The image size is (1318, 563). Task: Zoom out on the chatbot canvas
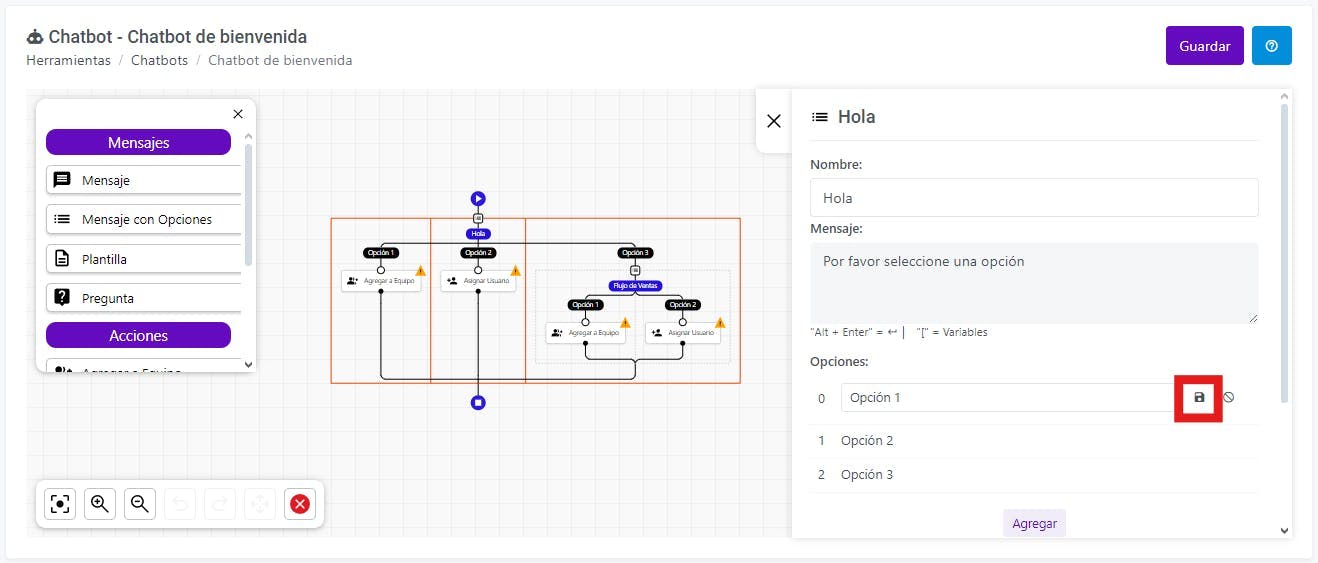(140, 504)
